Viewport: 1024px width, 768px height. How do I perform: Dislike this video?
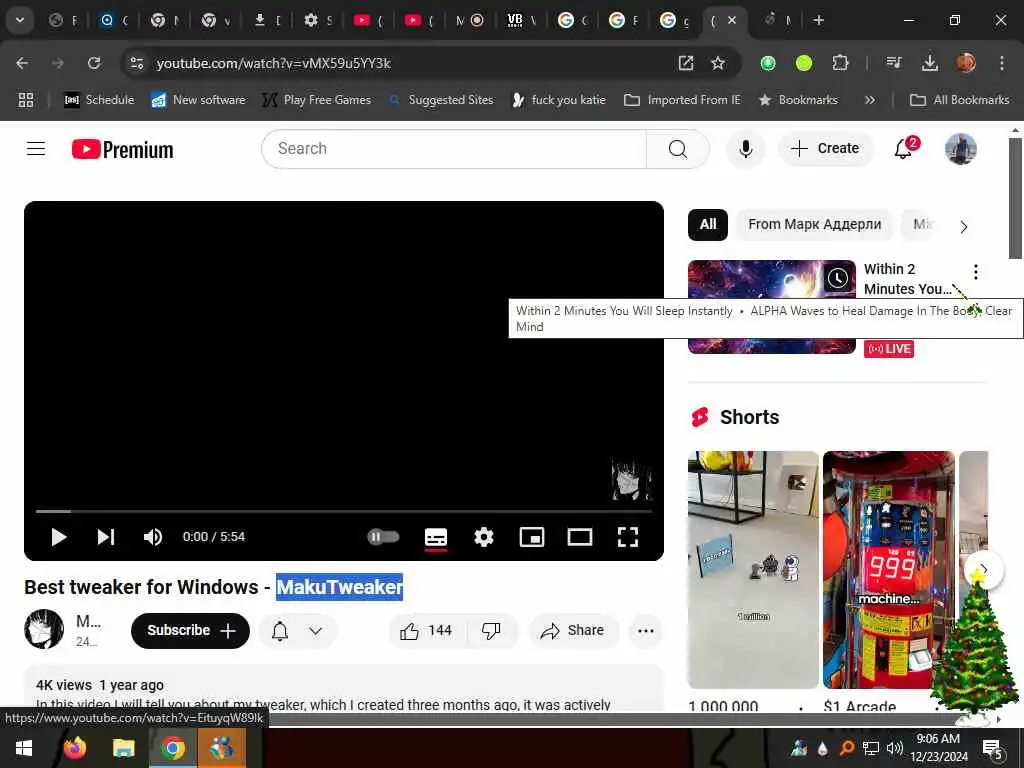pyautogui.click(x=490, y=630)
